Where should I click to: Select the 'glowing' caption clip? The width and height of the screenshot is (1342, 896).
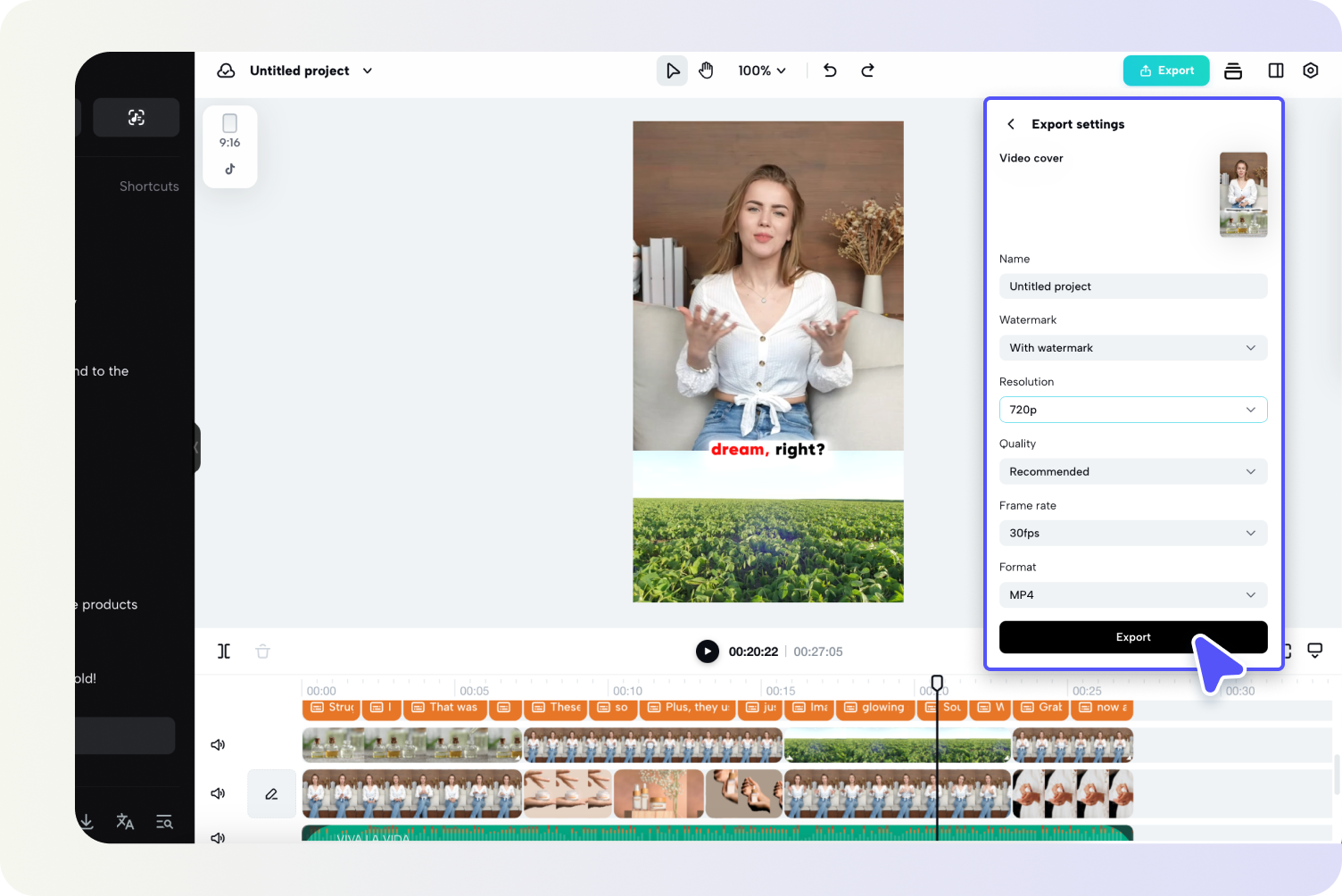pos(874,708)
